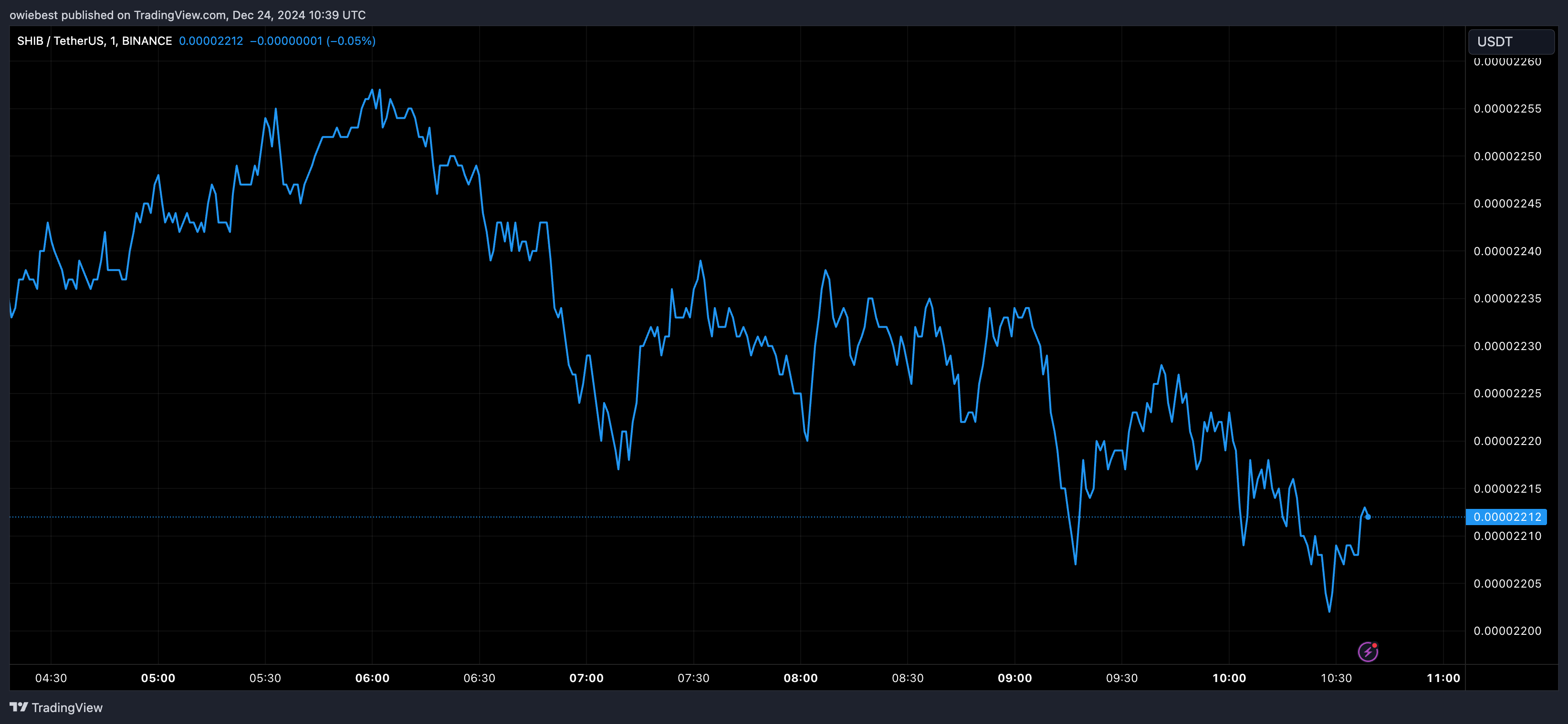
Task: Click the TradingView text at the bottom left
Action: [x=67, y=708]
